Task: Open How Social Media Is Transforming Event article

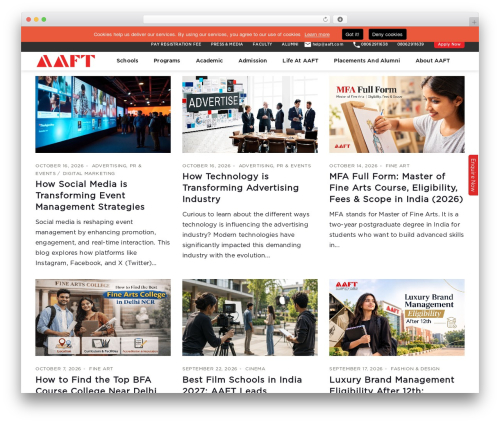Action: coord(90,195)
